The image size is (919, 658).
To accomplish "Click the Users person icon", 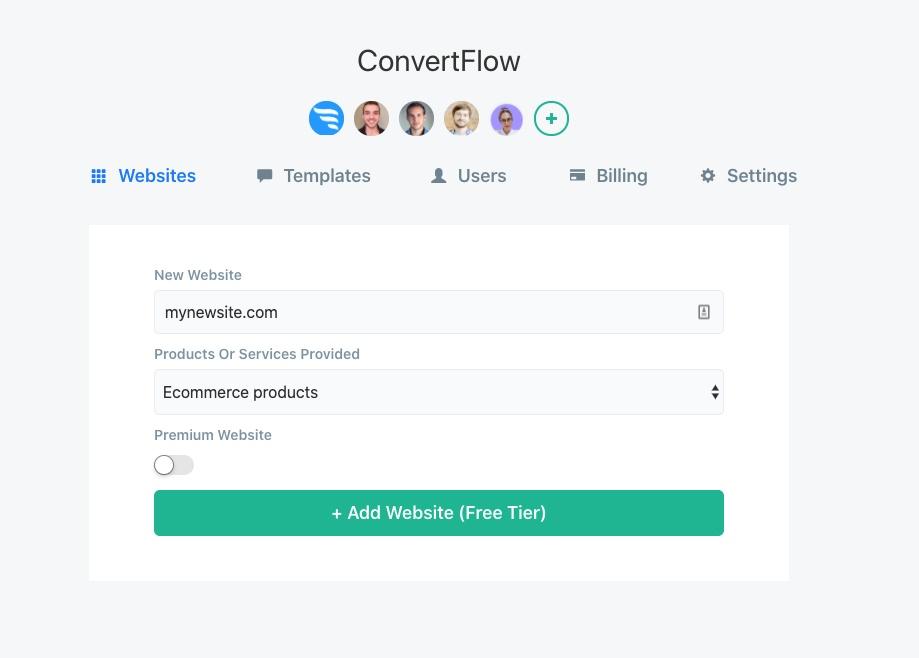I will click(438, 176).
